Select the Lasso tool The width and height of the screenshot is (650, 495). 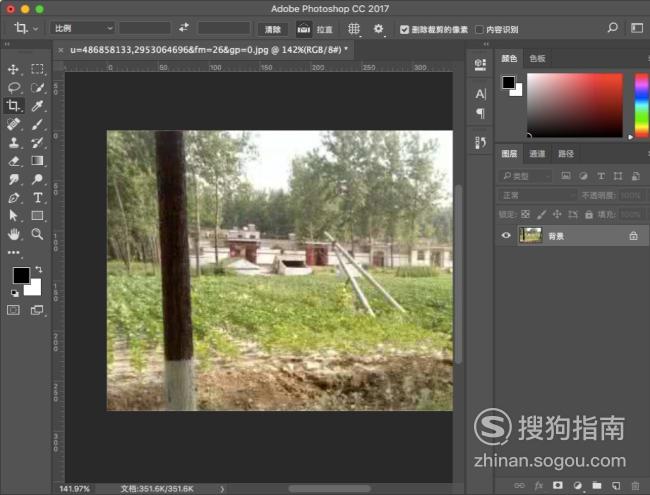[13, 87]
